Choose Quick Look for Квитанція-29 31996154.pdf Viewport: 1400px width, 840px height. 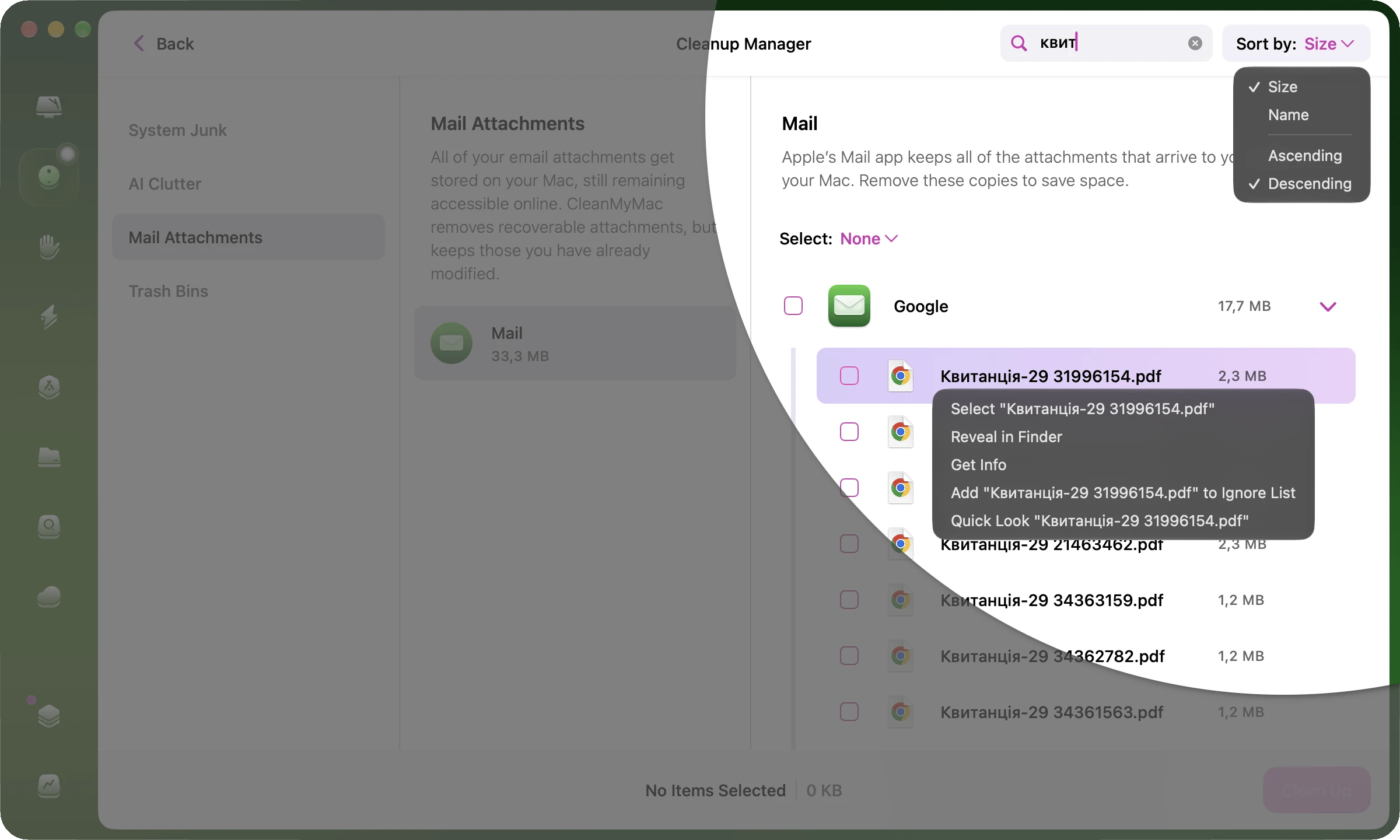(x=1123, y=521)
